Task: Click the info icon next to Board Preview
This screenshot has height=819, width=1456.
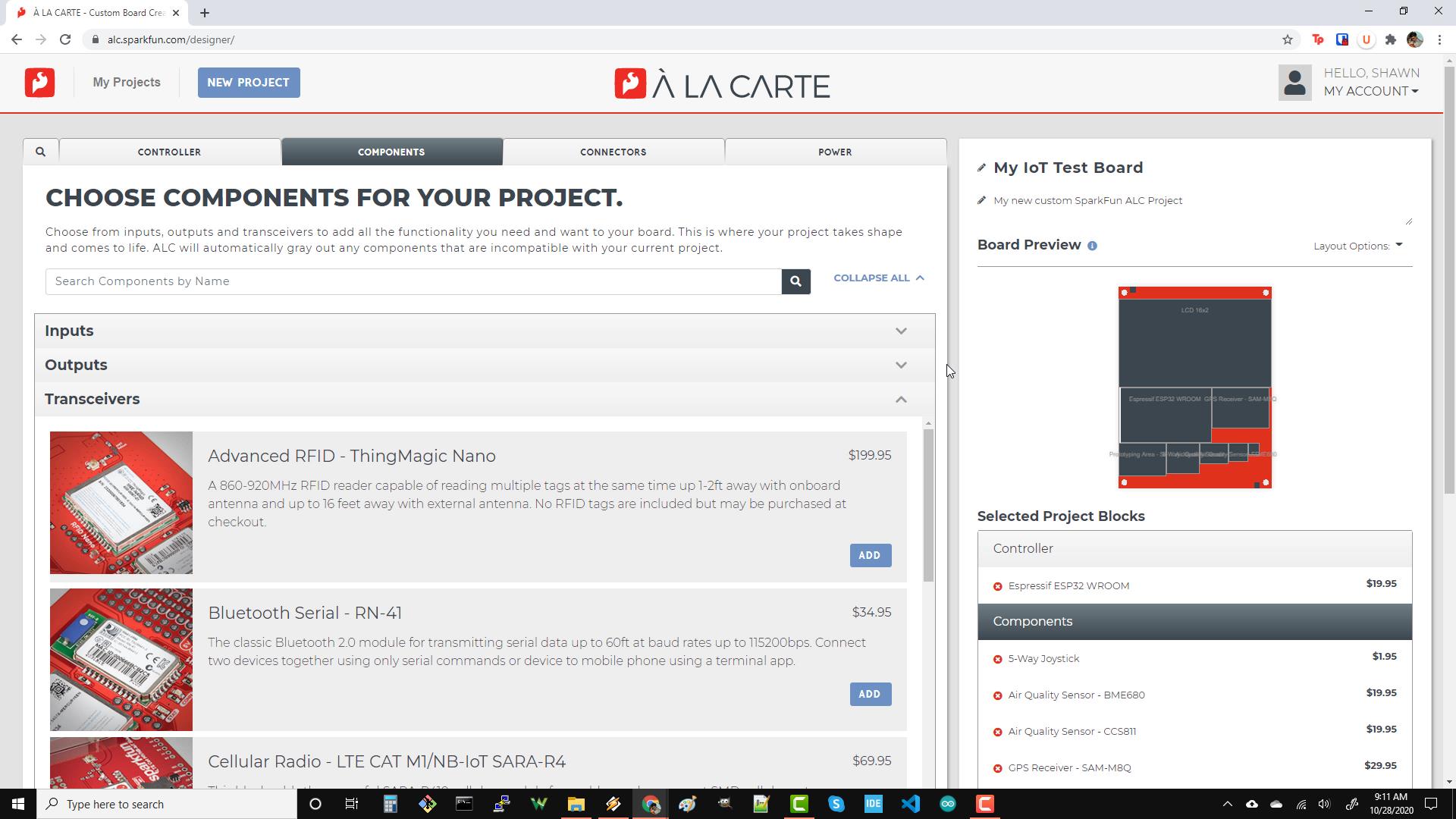Action: pos(1093,245)
